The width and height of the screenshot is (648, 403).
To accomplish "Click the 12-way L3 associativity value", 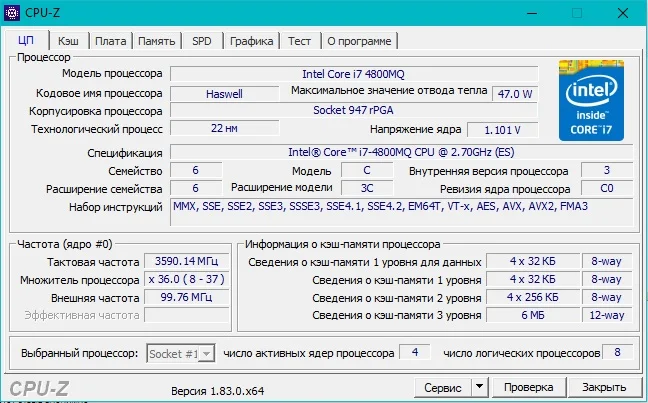I will (x=607, y=315).
